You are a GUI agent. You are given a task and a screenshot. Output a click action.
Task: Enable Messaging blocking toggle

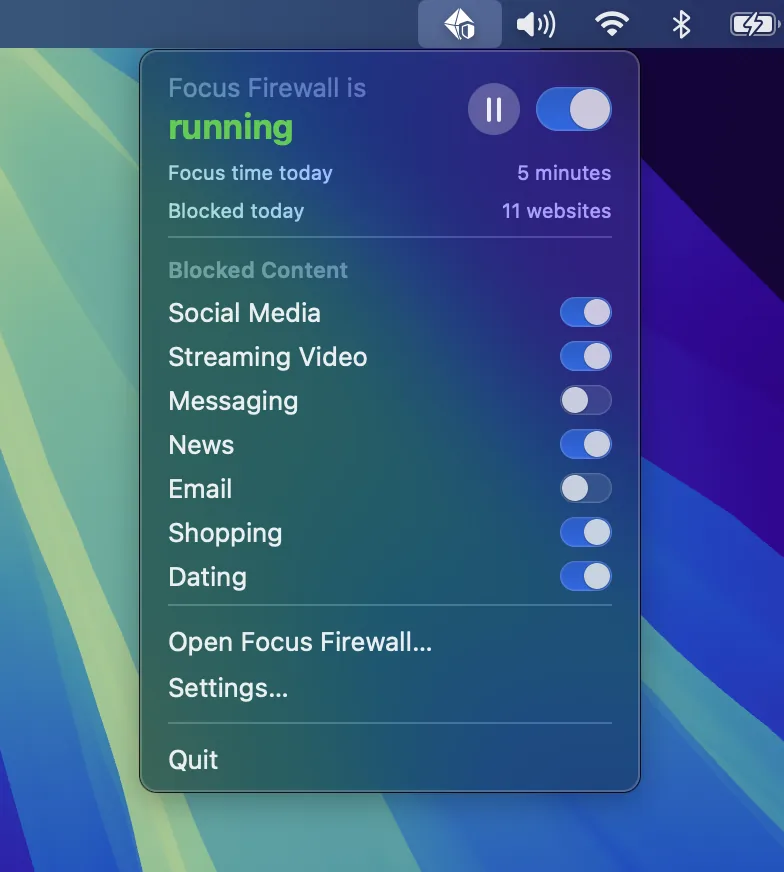click(585, 400)
